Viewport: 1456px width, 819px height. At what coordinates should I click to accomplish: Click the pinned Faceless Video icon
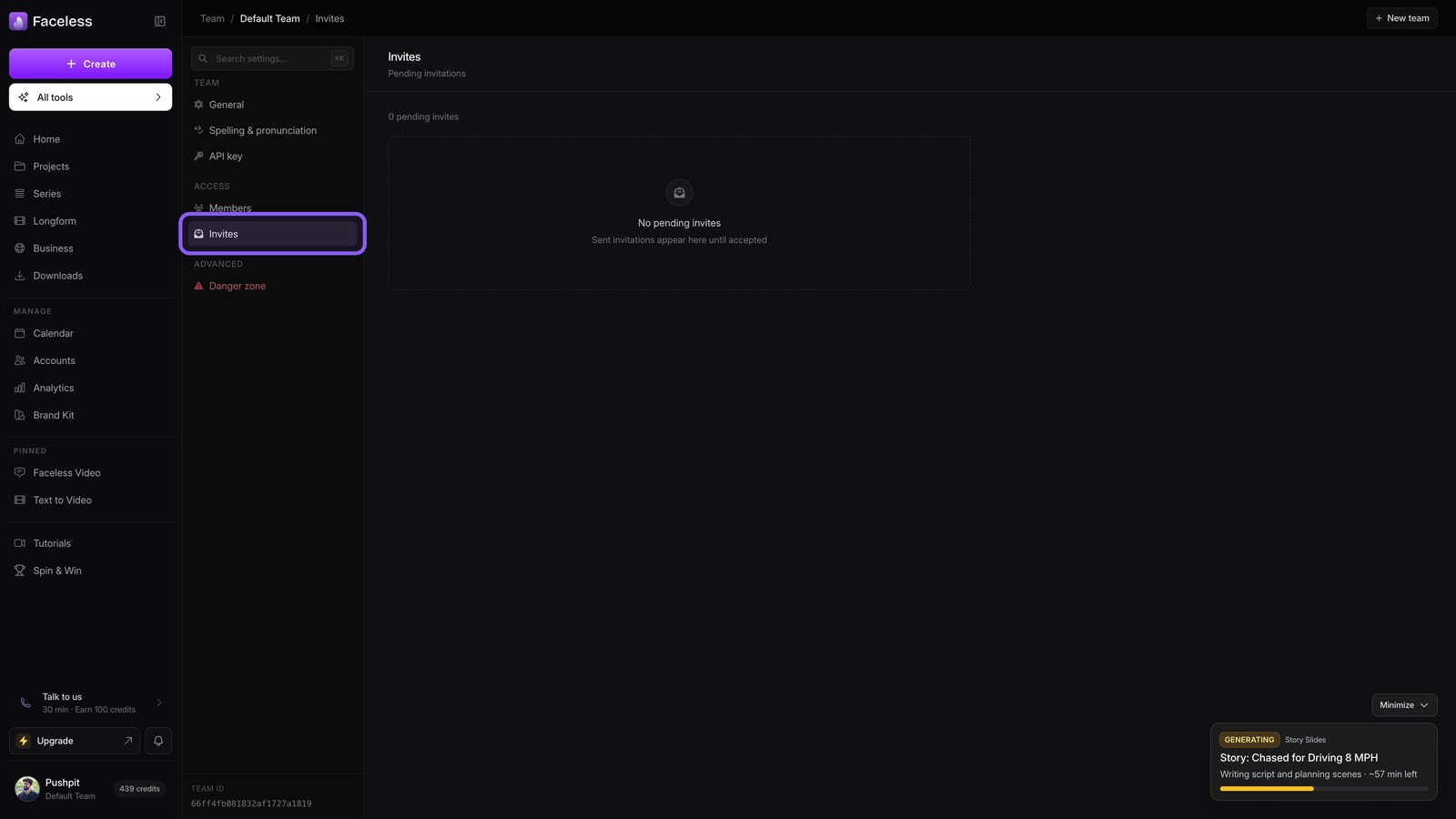(20, 473)
